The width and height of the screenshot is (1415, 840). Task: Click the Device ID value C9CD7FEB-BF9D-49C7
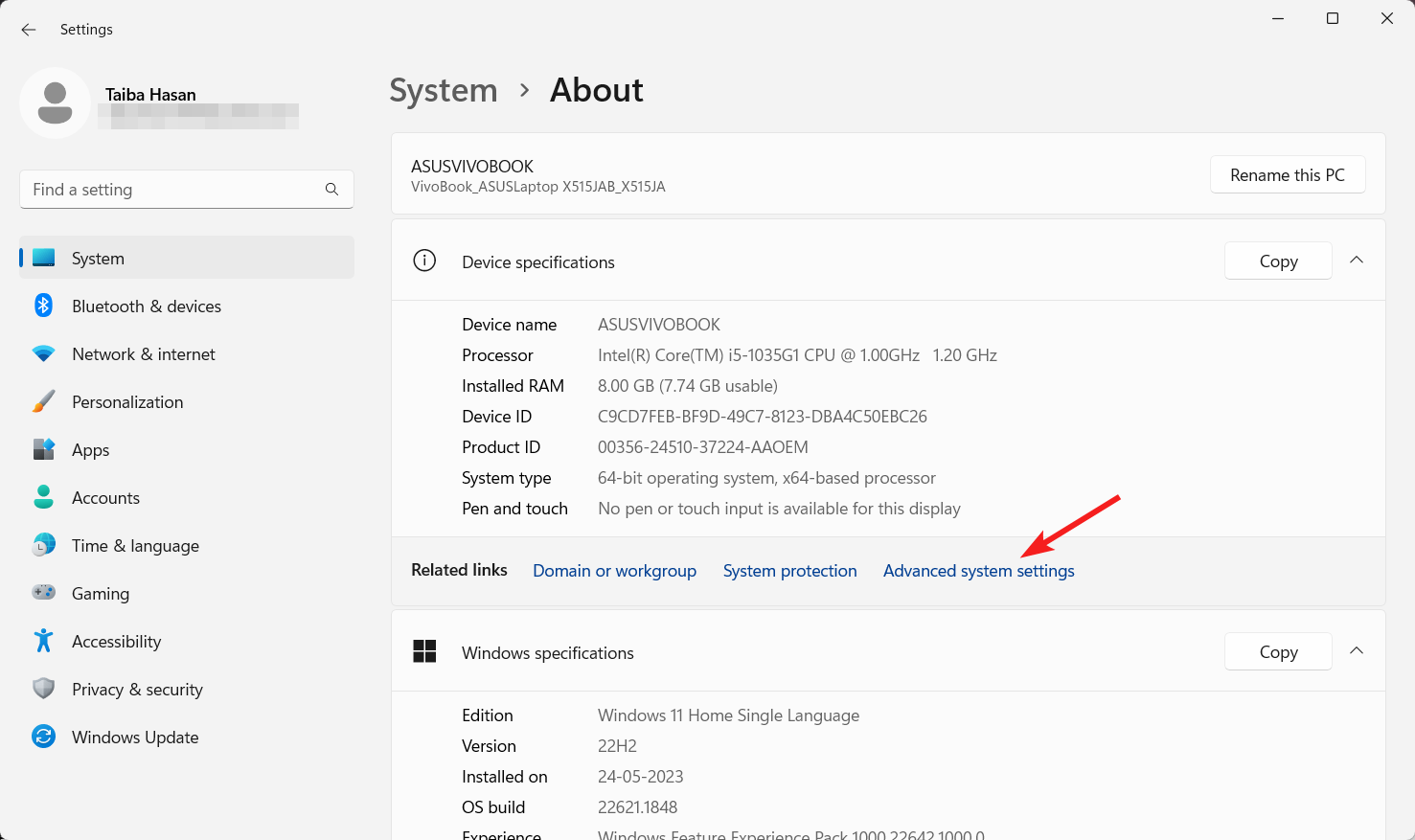click(763, 417)
